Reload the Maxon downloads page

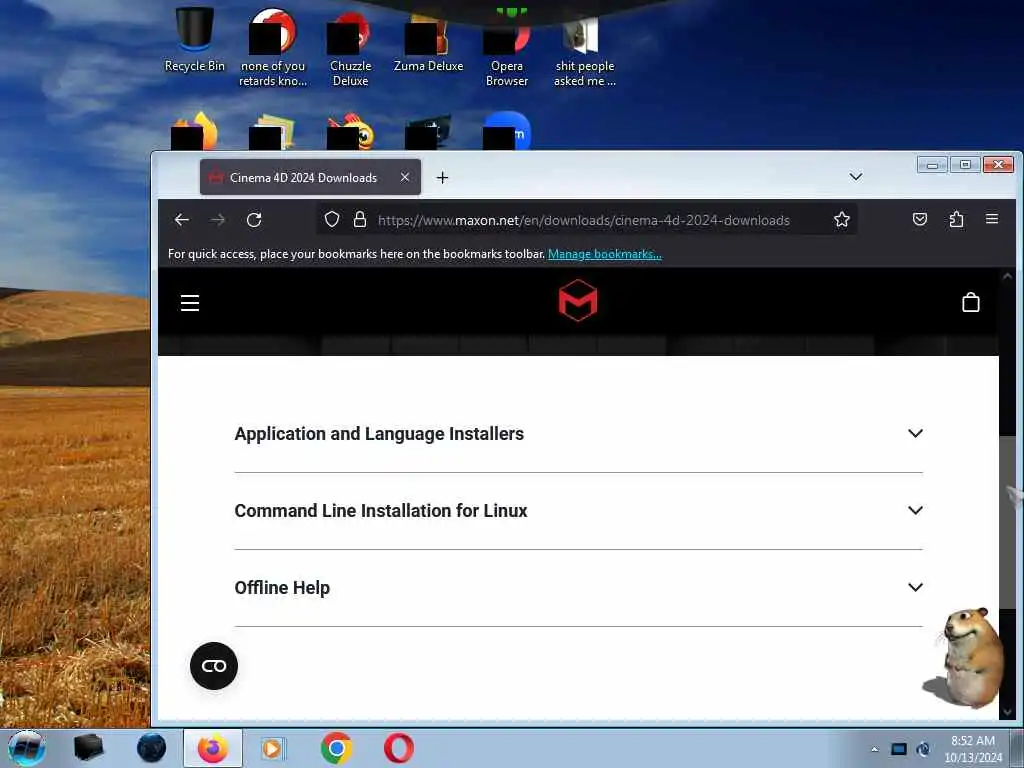pos(254,220)
